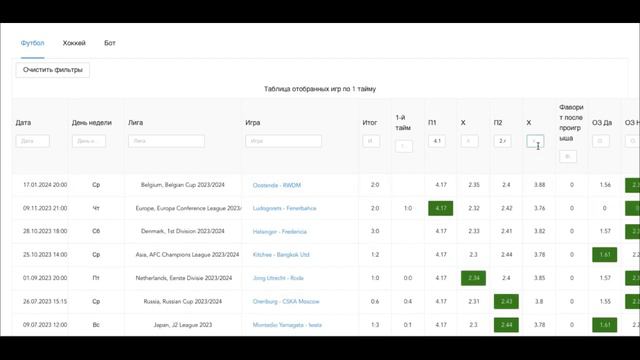Click the 0:4 first-half score in Orenburg row

point(408,301)
